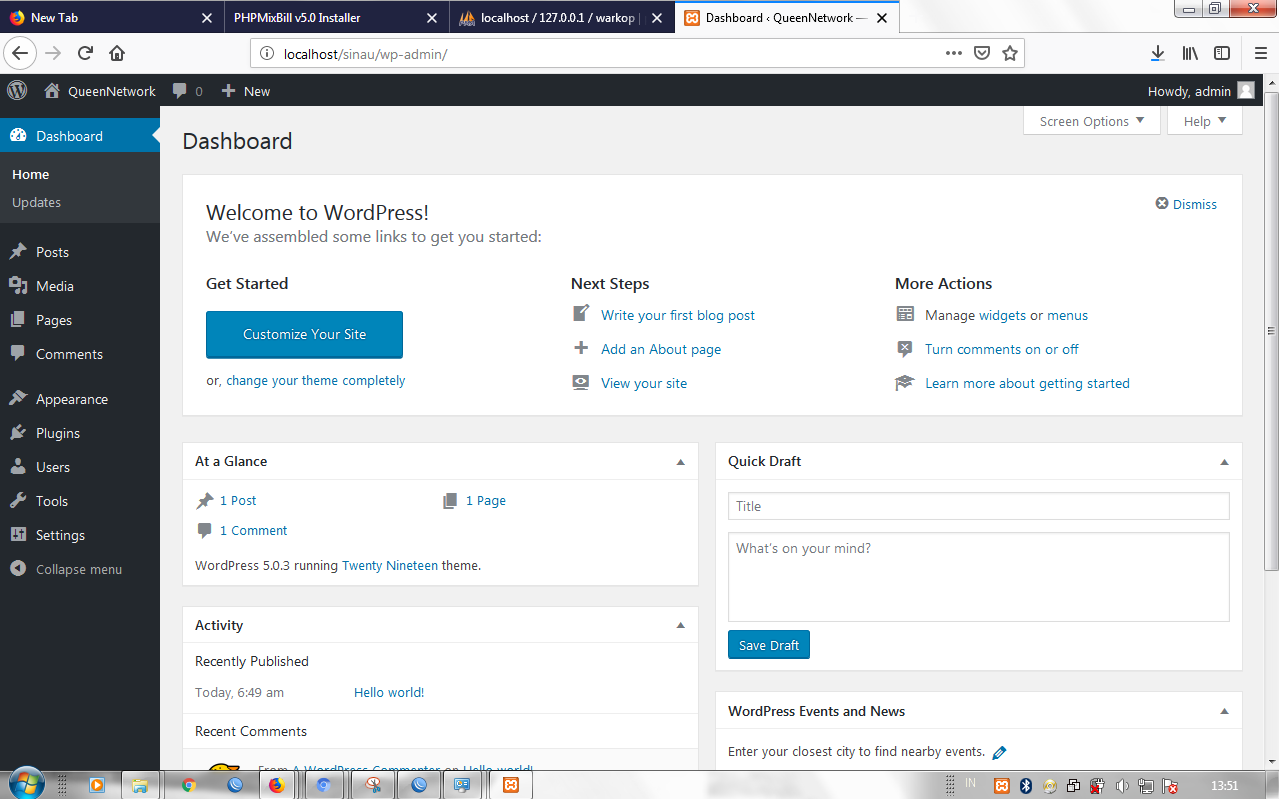Open the Firefox downloads arrow
Image resolution: width=1279 pixels, height=799 pixels.
pyautogui.click(x=1157, y=53)
